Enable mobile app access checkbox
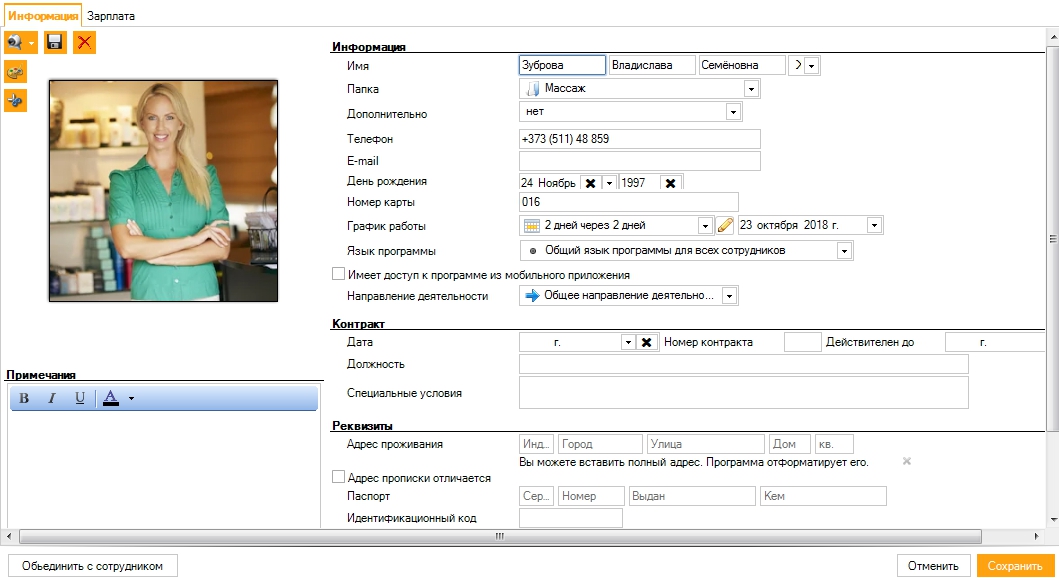This screenshot has height=578, width=1059. [338, 274]
